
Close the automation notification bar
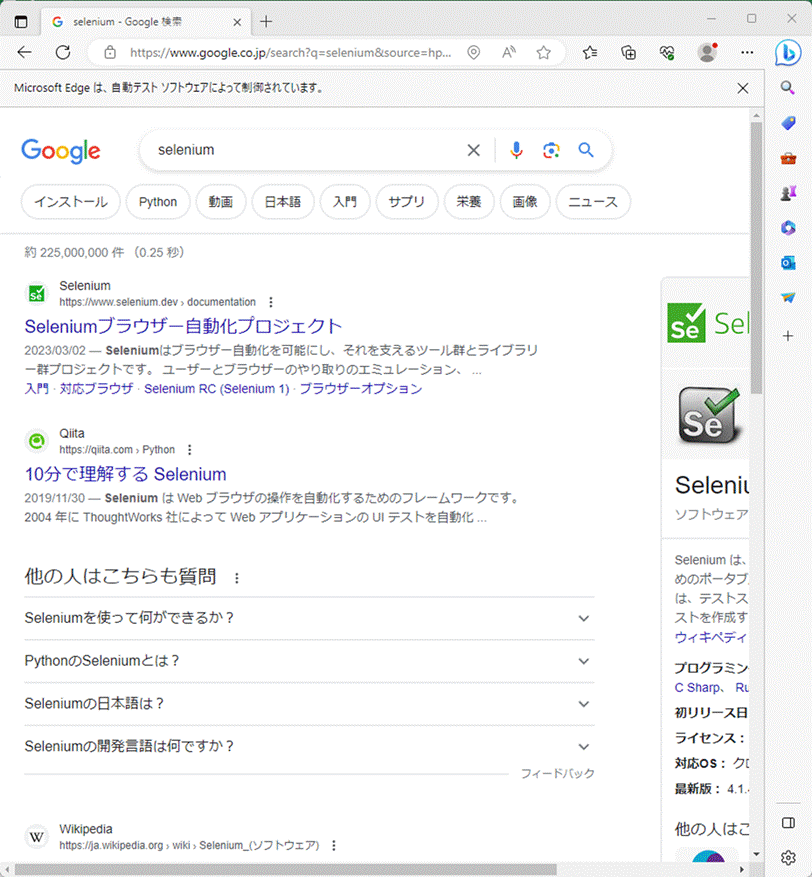click(743, 88)
